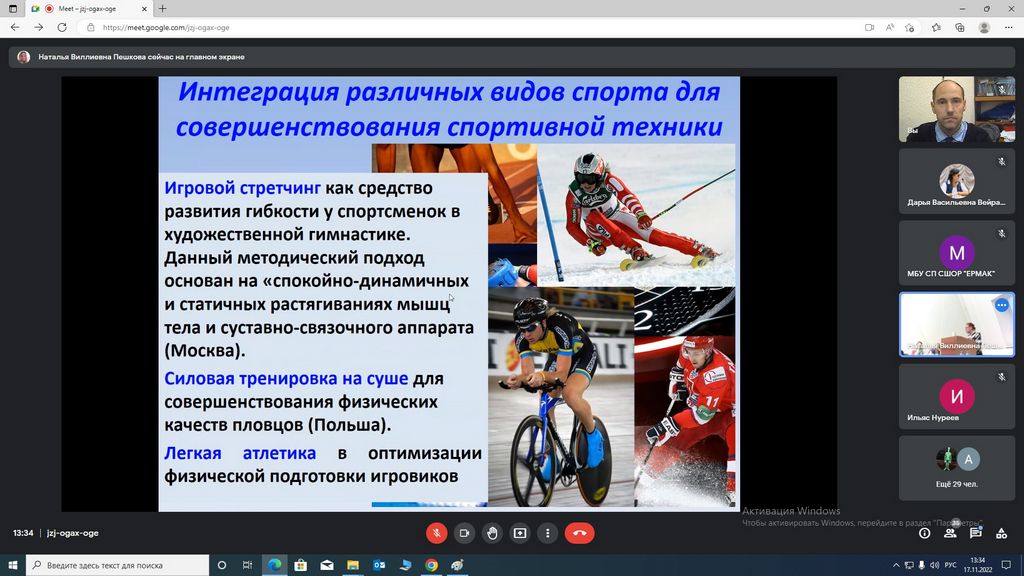1024x576 pixels.
Task: Open meeting details info icon
Action: pyautogui.click(x=924, y=533)
